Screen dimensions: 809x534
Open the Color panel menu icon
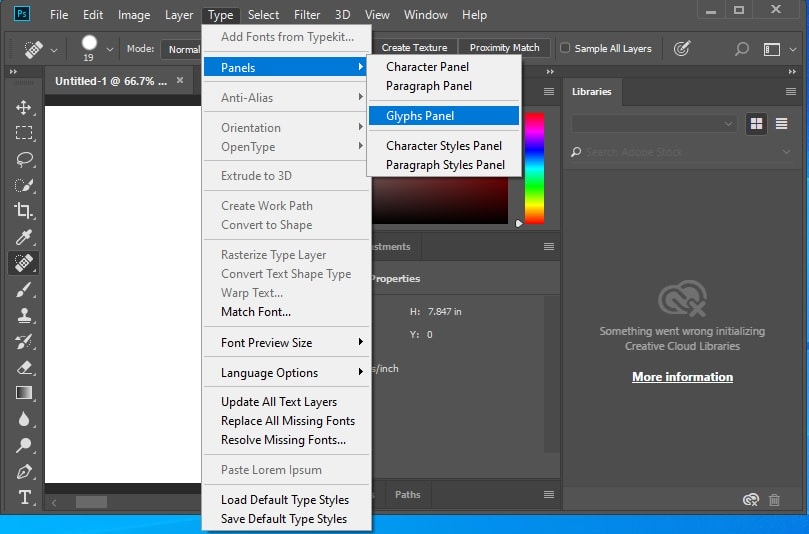tap(549, 91)
